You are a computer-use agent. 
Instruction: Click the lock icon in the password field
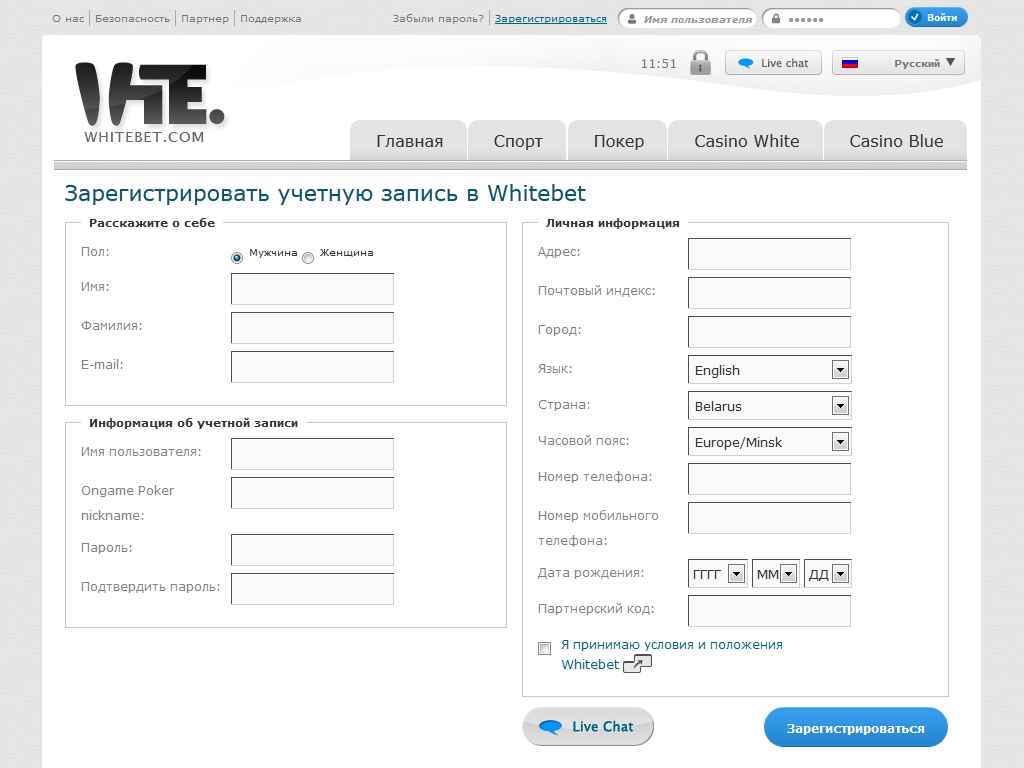[x=775, y=19]
